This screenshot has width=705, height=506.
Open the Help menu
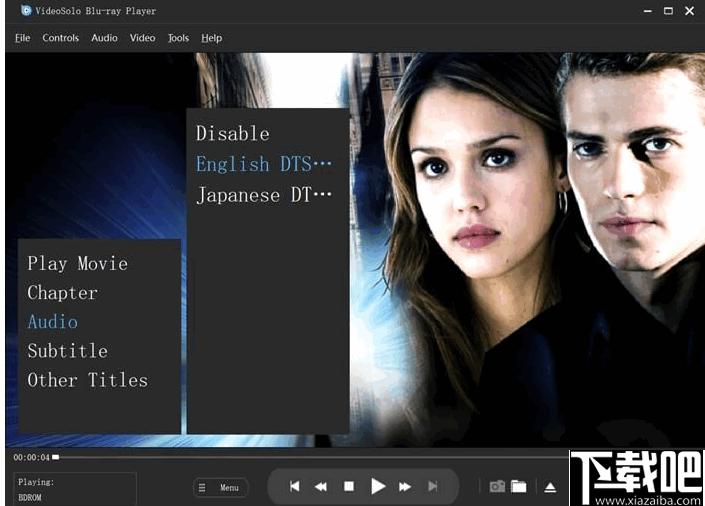coord(212,38)
